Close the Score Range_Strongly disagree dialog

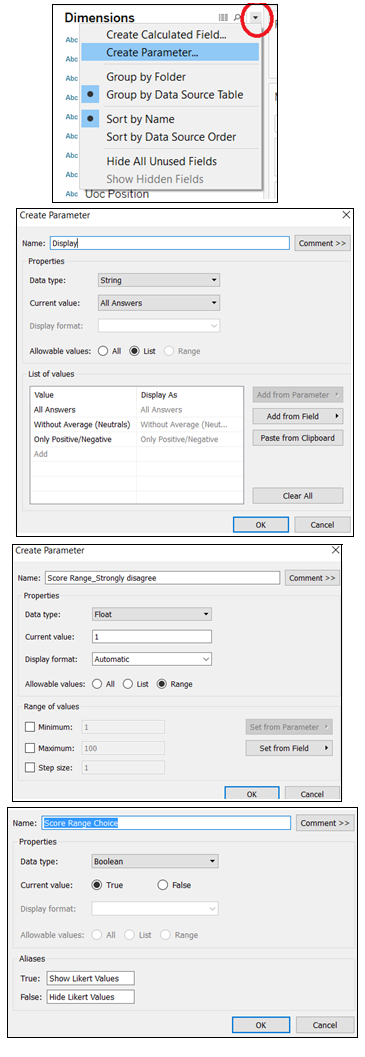click(336, 550)
